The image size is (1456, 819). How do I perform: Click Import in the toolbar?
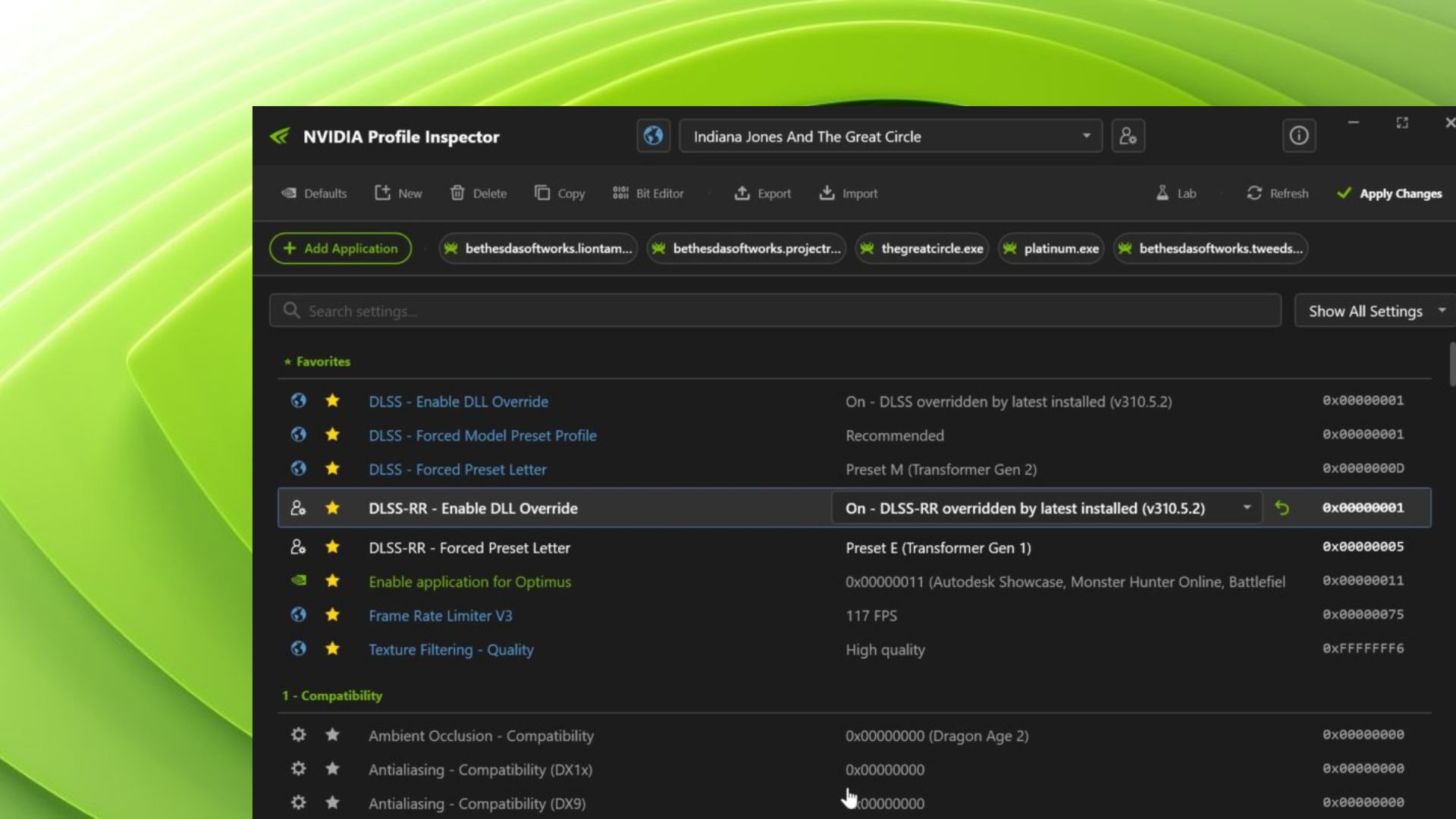(848, 193)
